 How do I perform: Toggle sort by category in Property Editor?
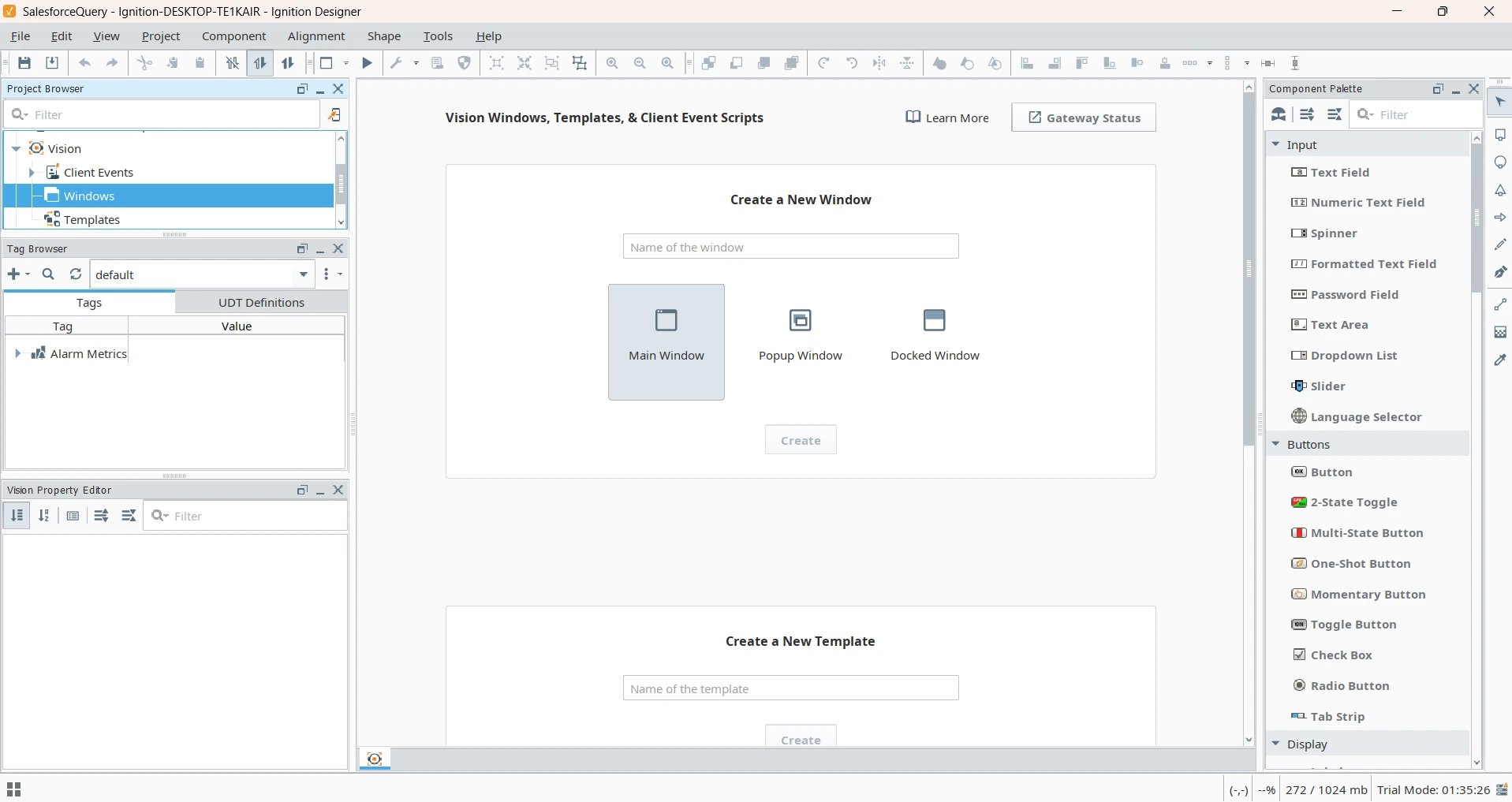(17, 516)
